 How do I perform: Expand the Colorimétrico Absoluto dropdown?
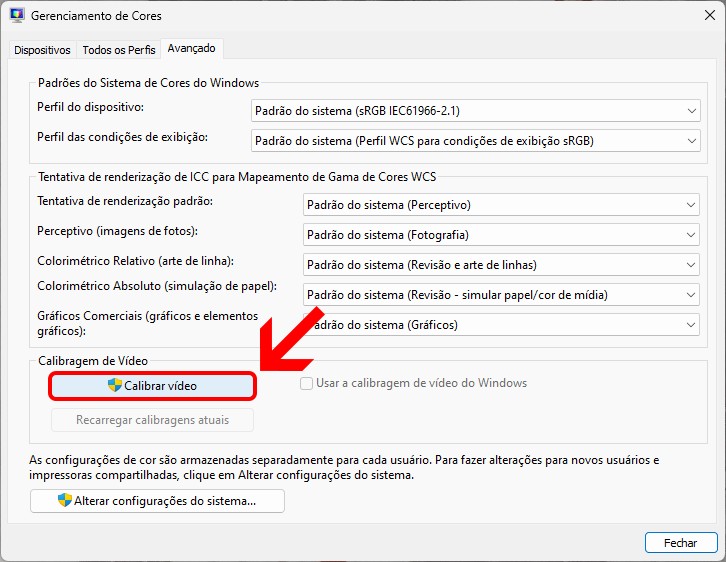[x=501, y=295]
